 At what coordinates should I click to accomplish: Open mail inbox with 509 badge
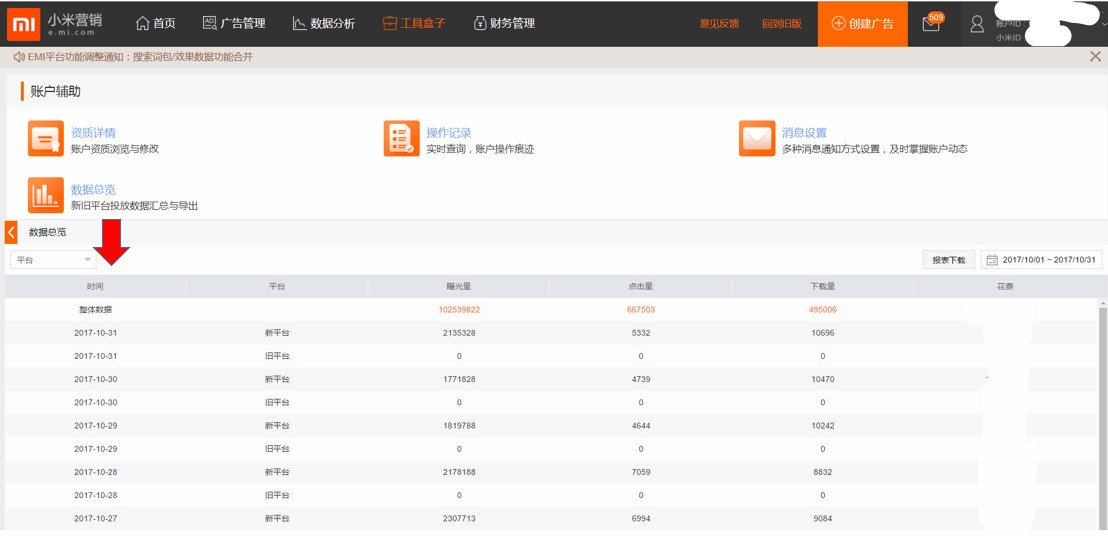pos(931,24)
